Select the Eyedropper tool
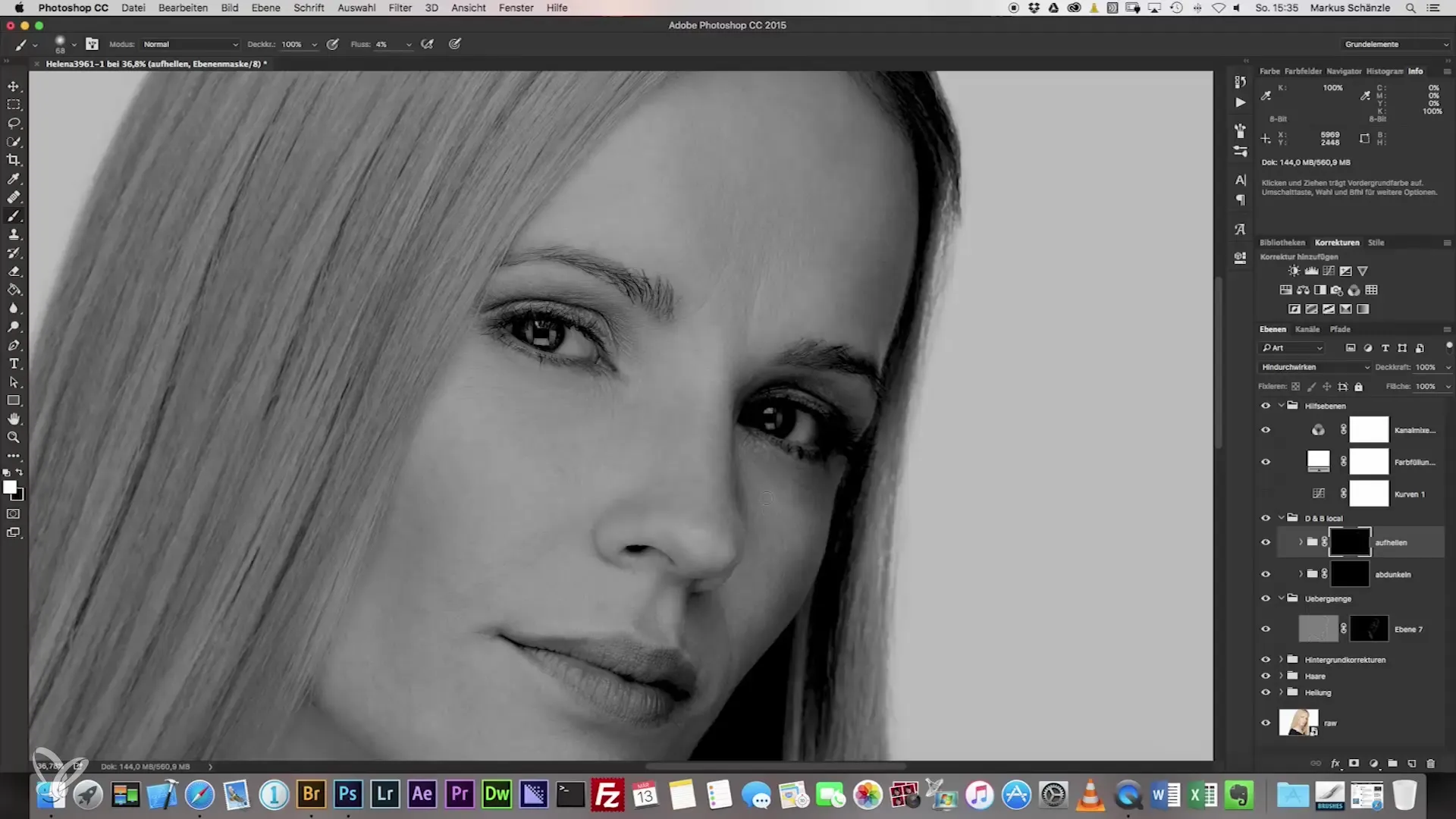 click(x=14, y=179)
